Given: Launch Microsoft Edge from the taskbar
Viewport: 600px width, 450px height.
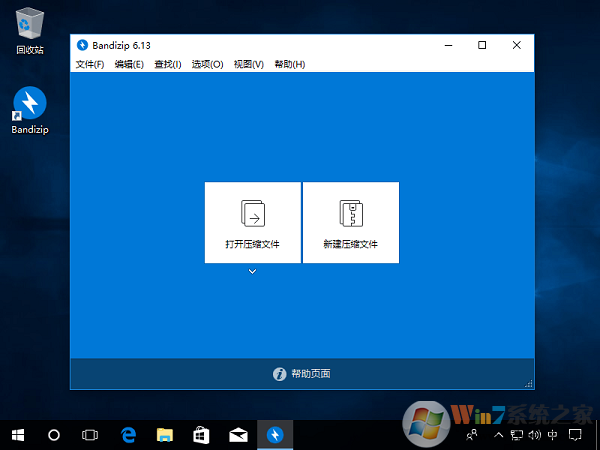Looking at the screenshot, I should click(128, 435).
